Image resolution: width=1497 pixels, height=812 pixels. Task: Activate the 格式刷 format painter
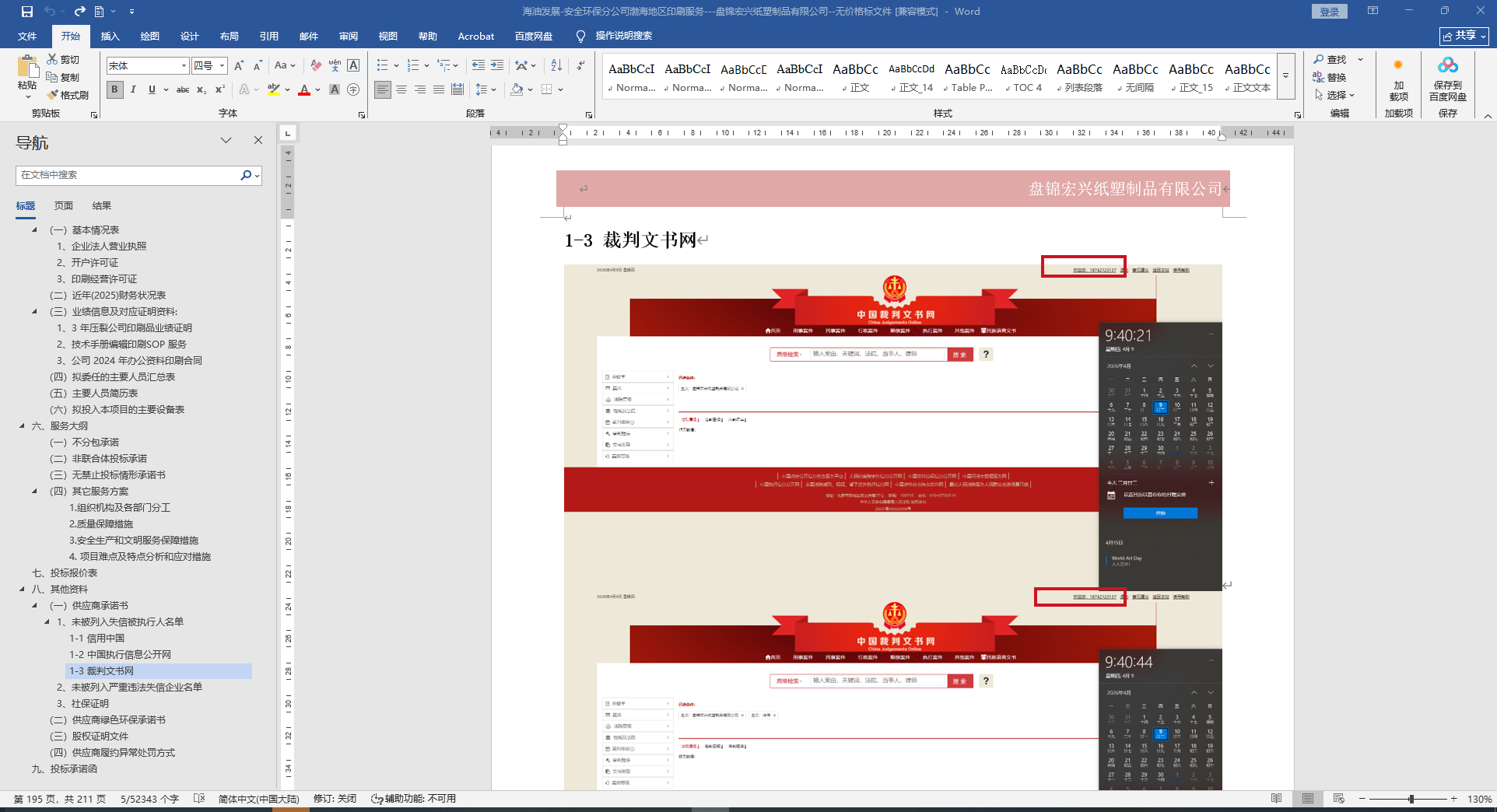[x=68, y=95]
